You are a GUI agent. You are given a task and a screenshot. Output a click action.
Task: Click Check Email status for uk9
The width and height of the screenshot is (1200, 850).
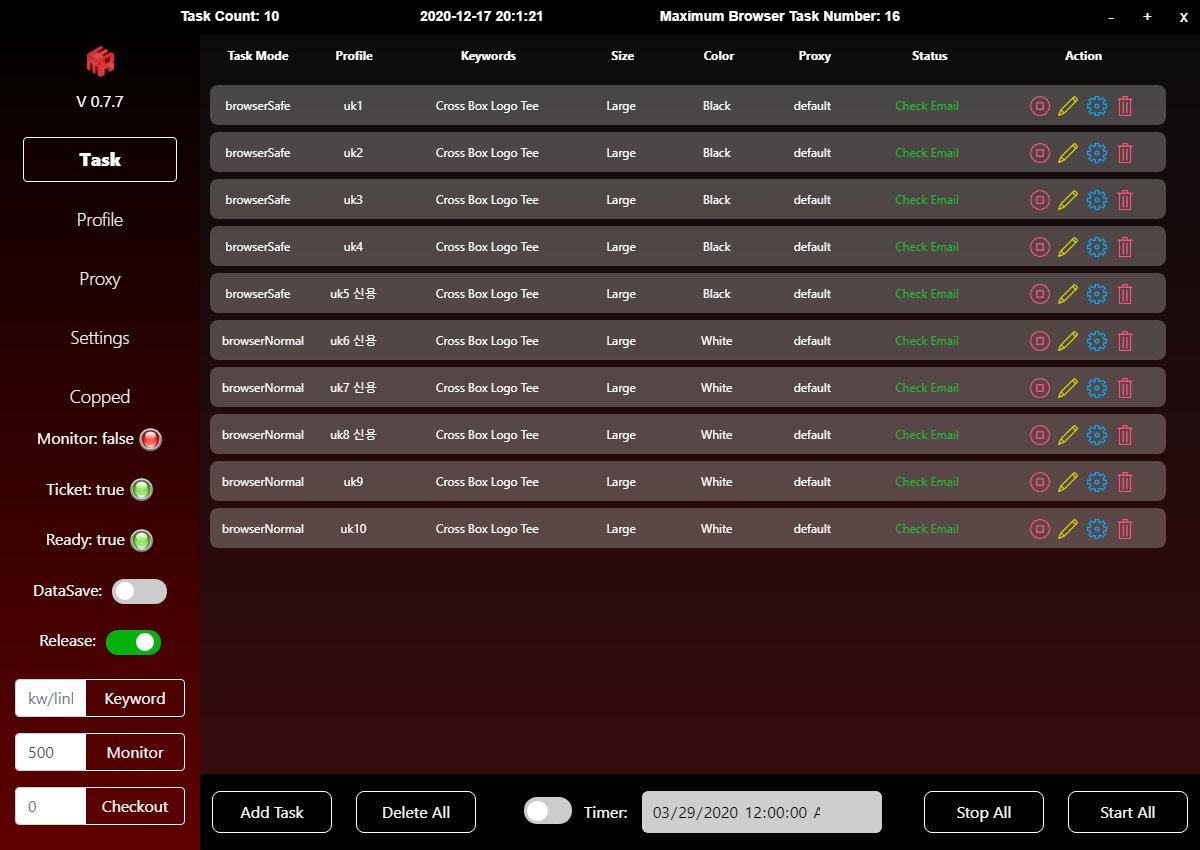coord(927,482)
